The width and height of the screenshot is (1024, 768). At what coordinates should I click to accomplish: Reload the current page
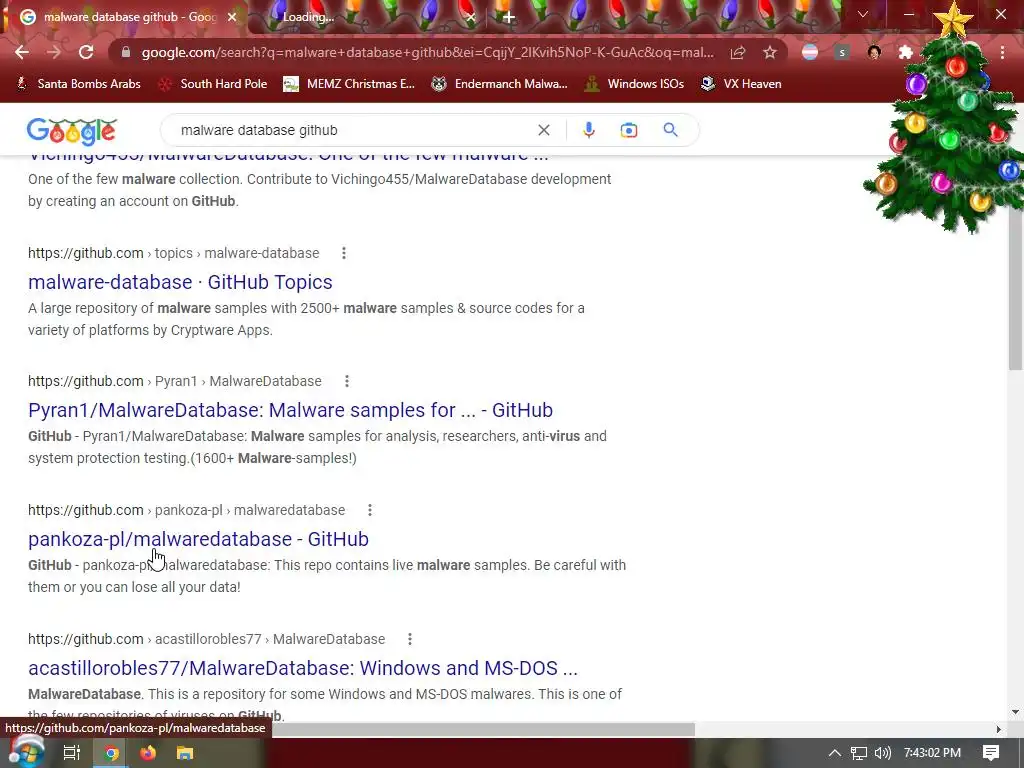coord(86,52)
